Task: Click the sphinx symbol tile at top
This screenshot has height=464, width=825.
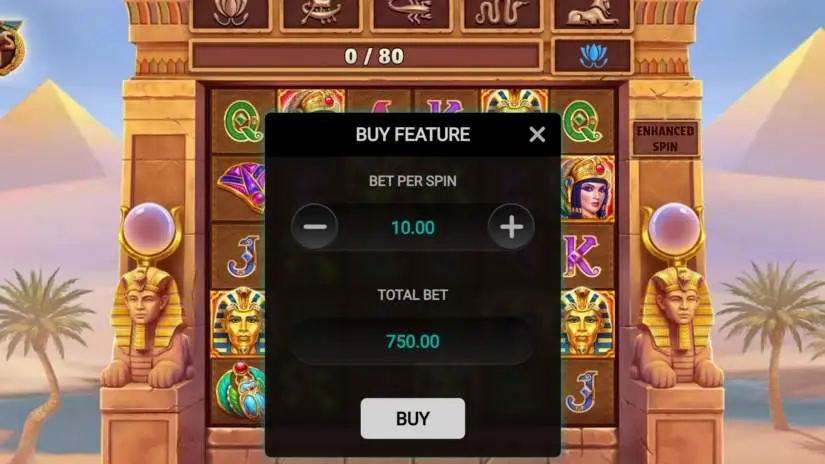Action: point(592,14)
